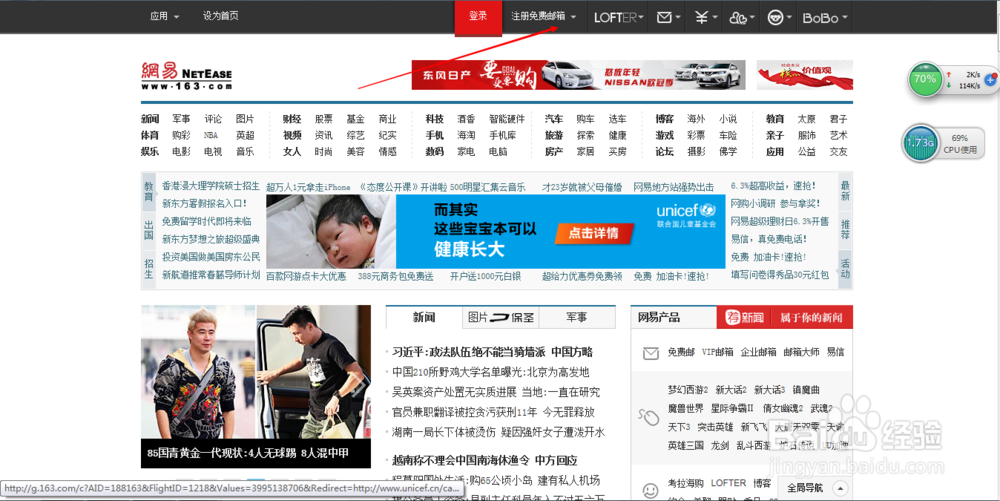Open the 游戏 channel in the navigation

(665, 135)
